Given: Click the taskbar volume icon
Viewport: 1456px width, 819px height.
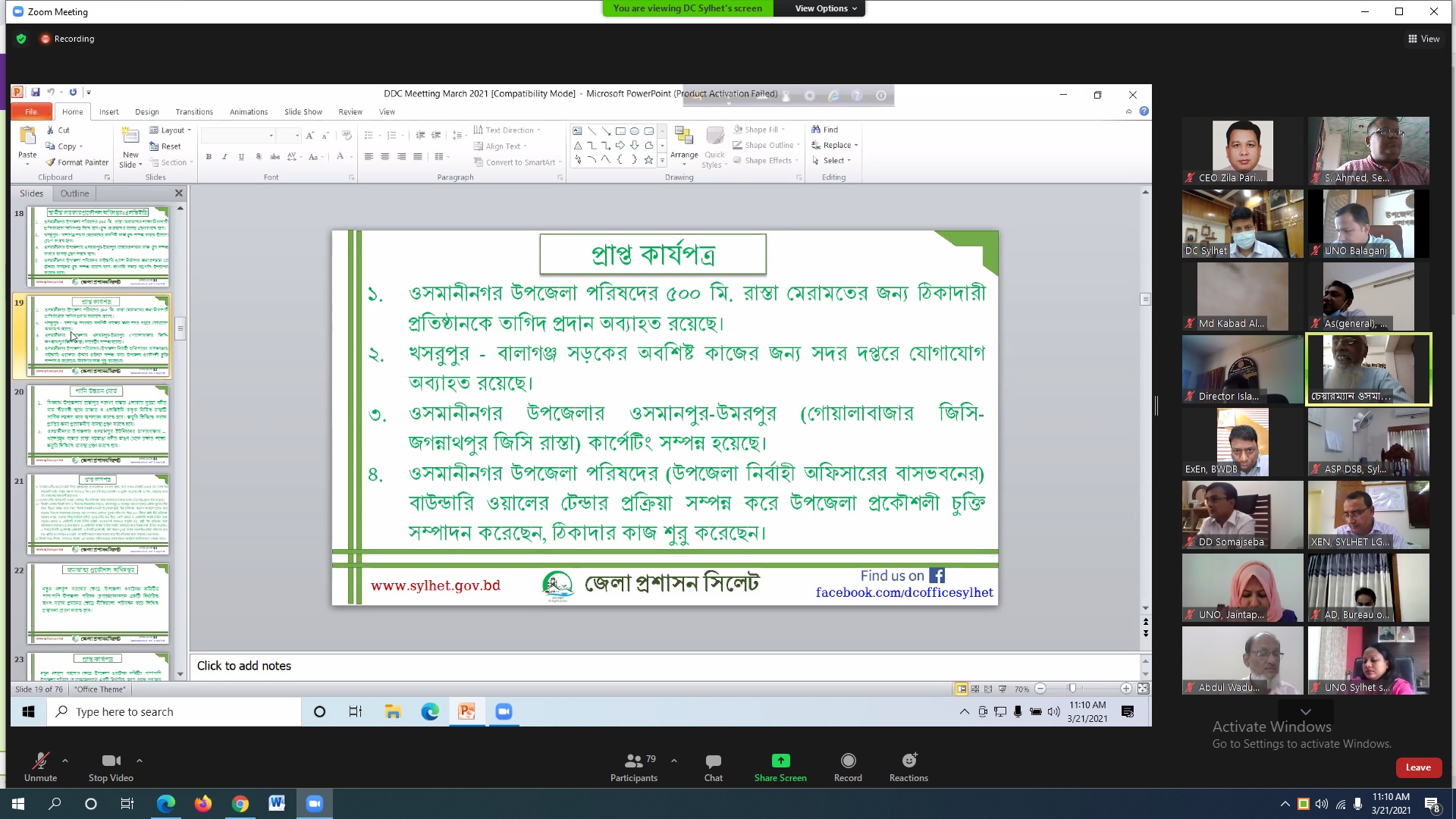Looking at the screenshot, I should (x=1322, y=804).
